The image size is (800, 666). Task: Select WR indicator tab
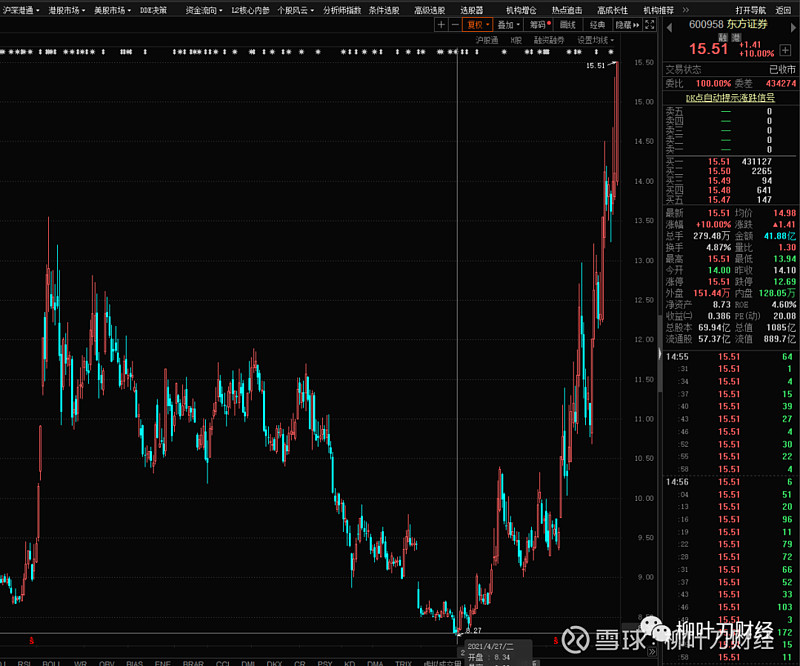(x=80, y=663)
